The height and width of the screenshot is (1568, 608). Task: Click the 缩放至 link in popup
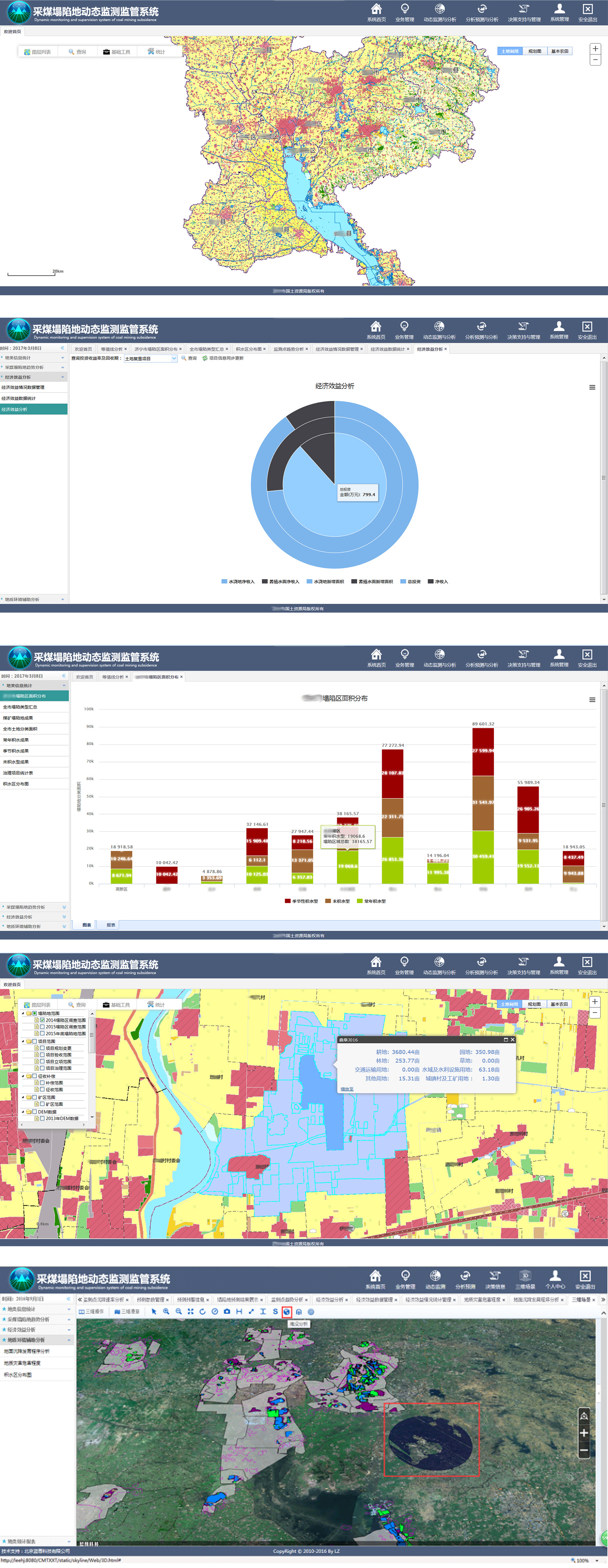pyautogui.click(x=347, y=1089)
